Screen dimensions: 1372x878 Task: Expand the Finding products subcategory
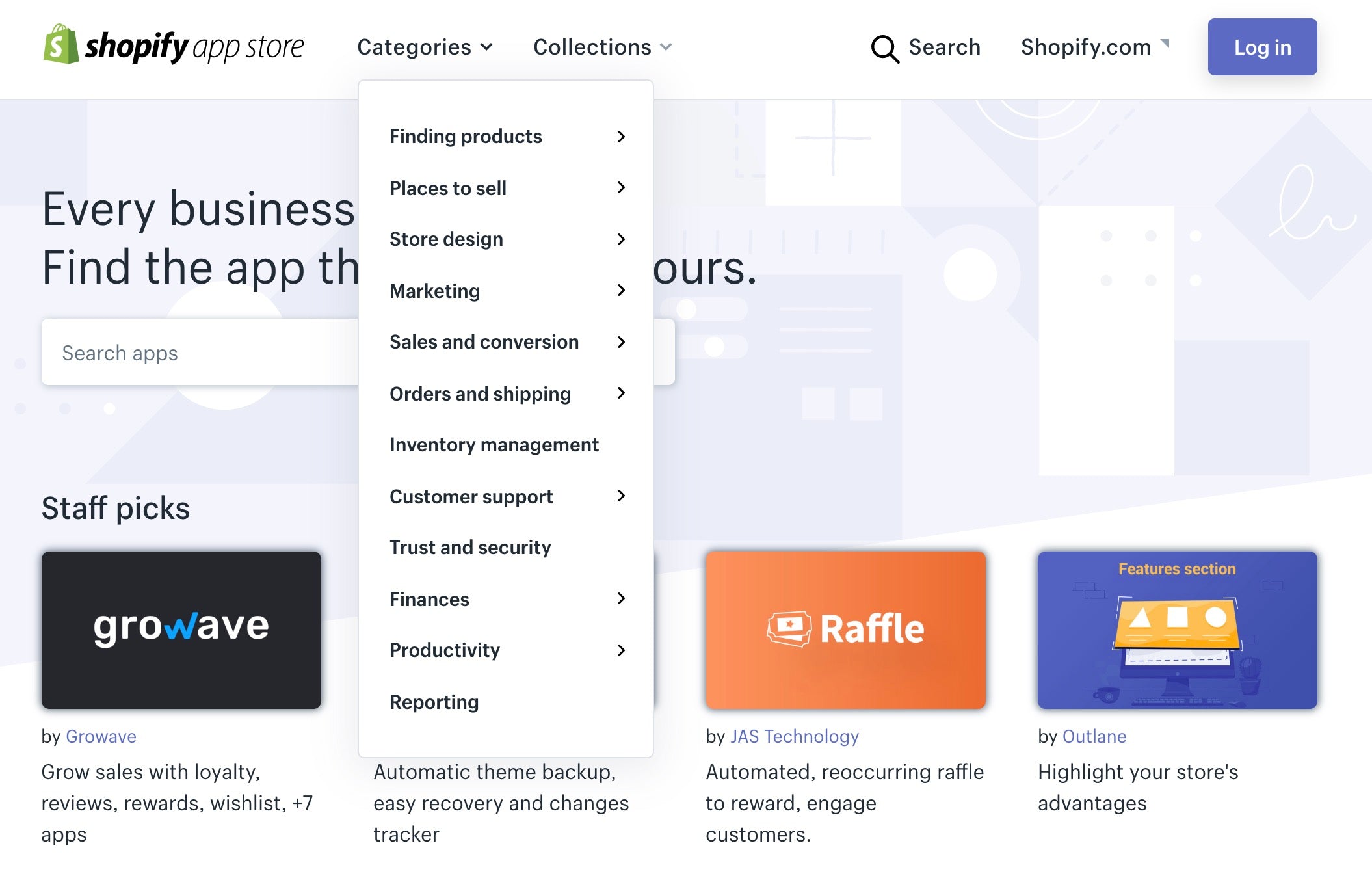[620, 135]
